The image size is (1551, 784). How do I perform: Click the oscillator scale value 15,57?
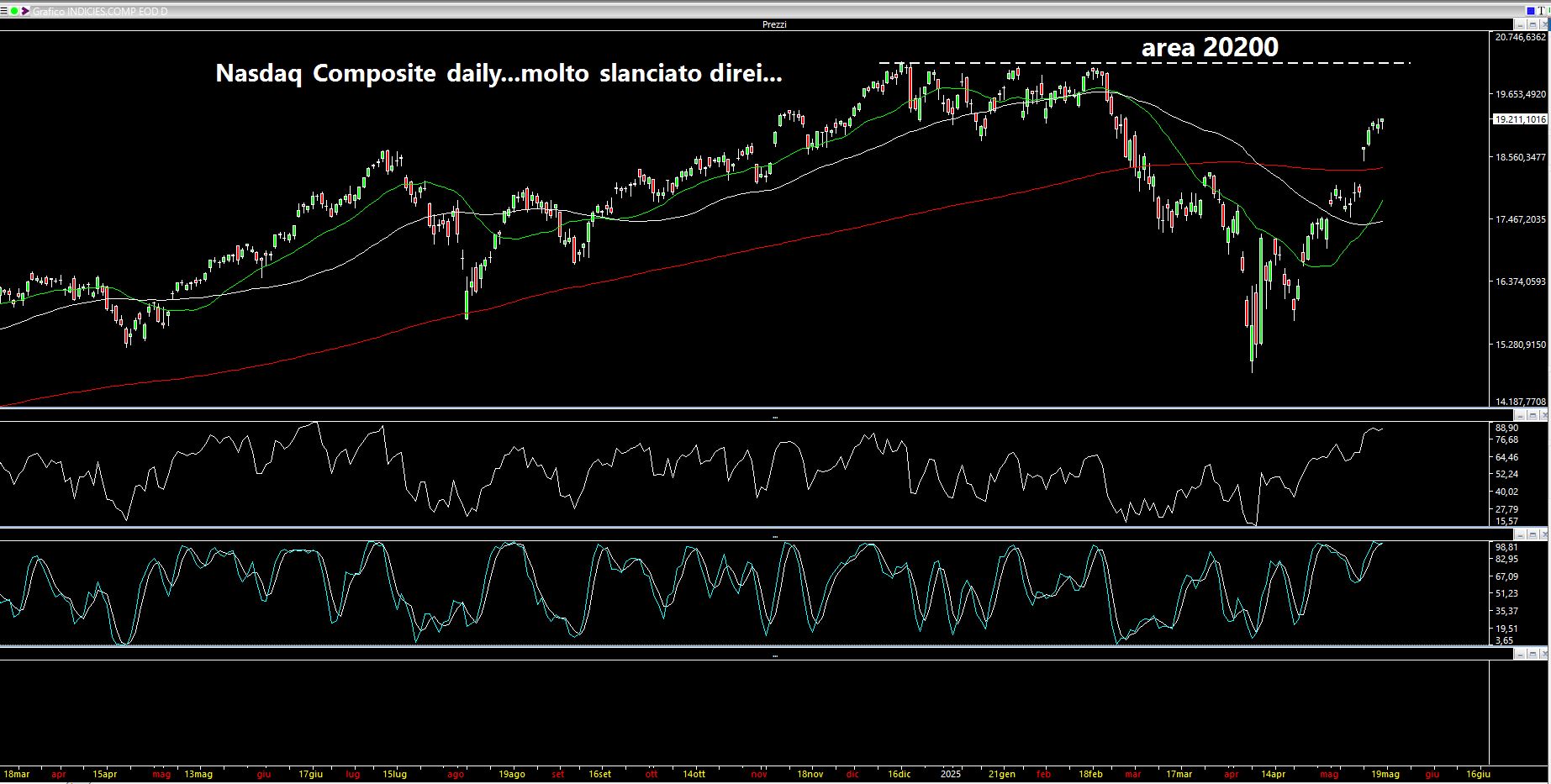point(1507,521)
